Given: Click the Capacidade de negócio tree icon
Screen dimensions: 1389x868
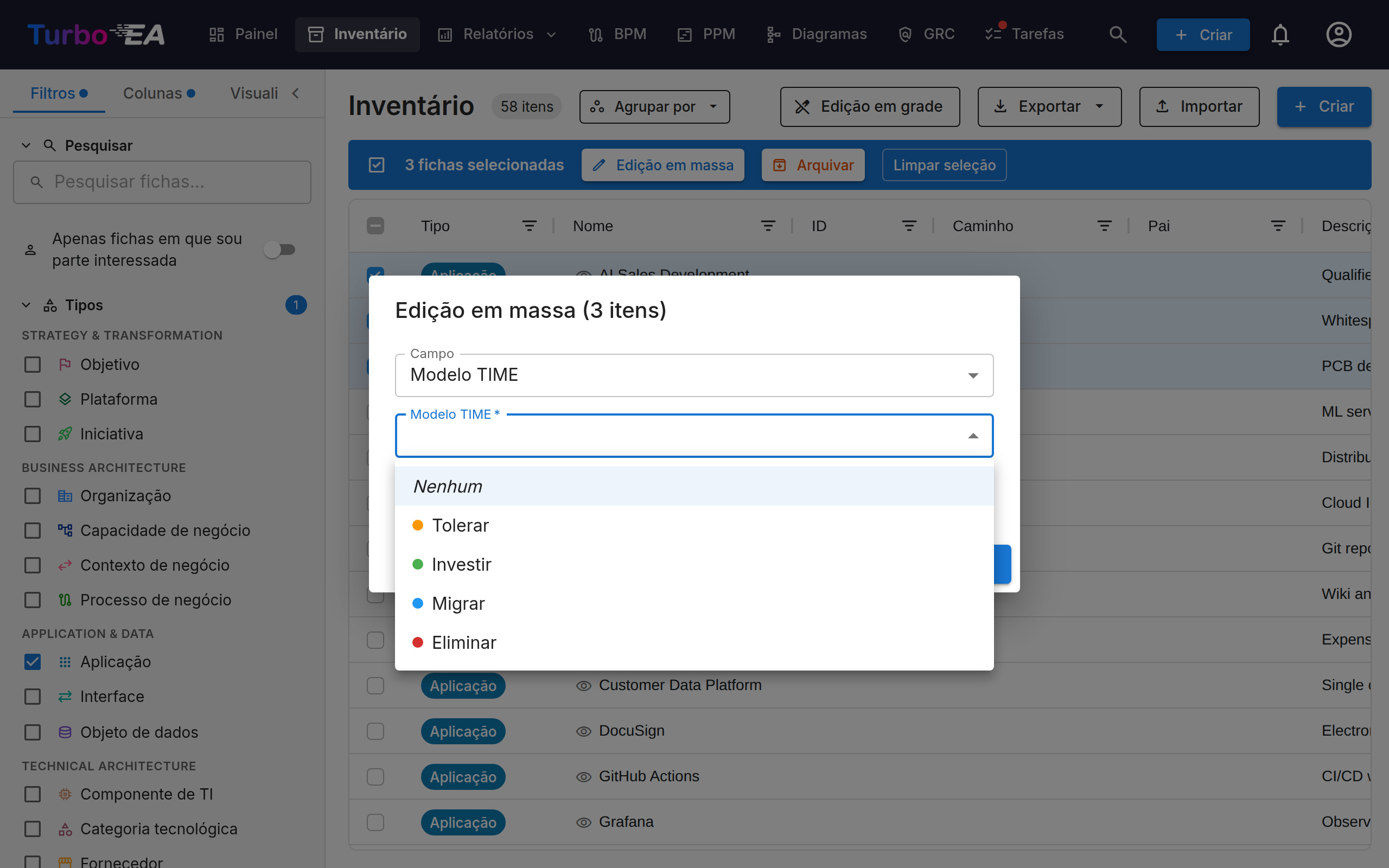Looking at the screenshot, I should coord(65,531).
